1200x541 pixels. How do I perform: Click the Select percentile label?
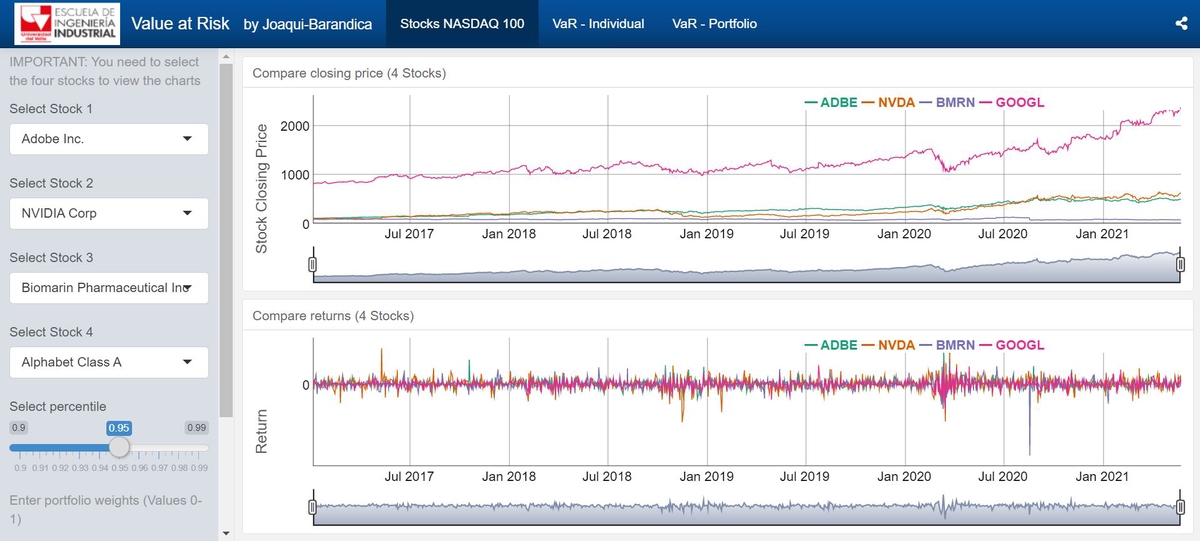point(59,406)
